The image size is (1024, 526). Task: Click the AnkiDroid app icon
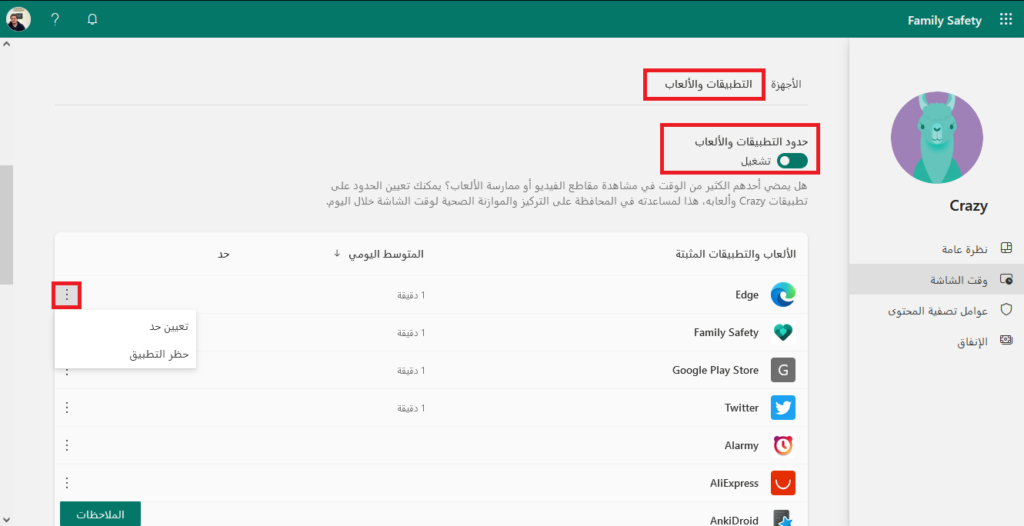(783, 519)
